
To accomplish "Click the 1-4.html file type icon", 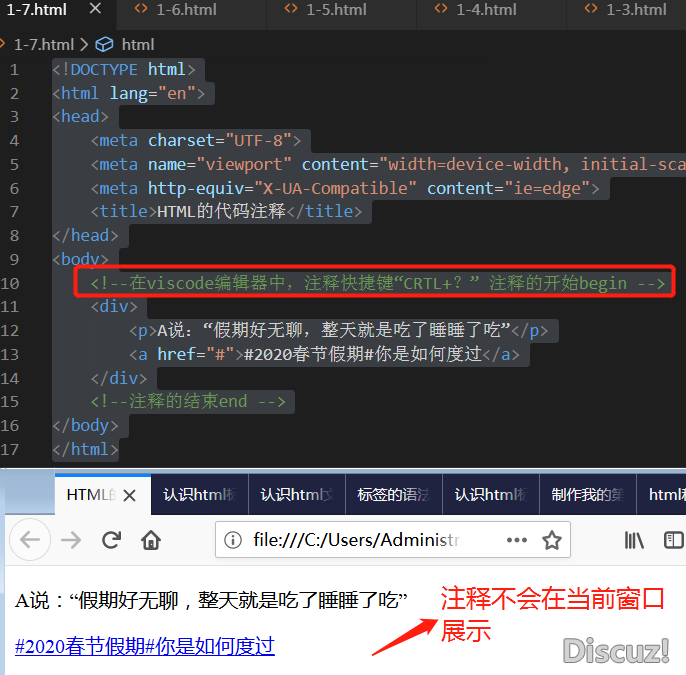I will 441,9.
